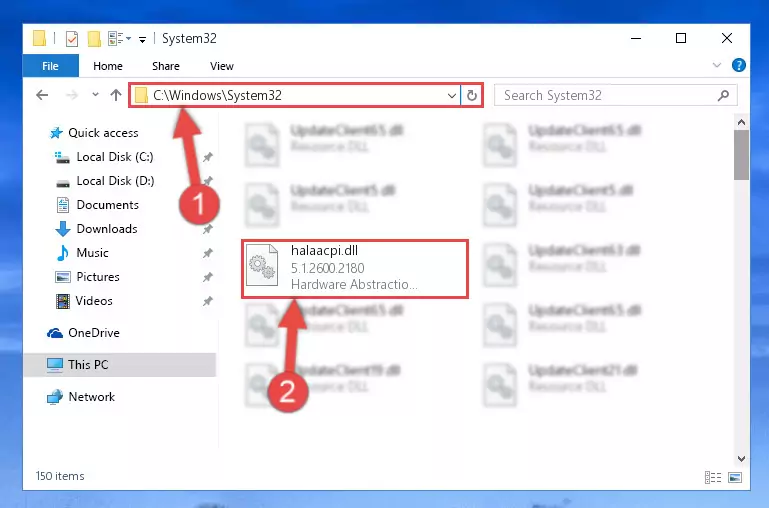Open Local Disk (C:) in sidebar

[115, 156]
